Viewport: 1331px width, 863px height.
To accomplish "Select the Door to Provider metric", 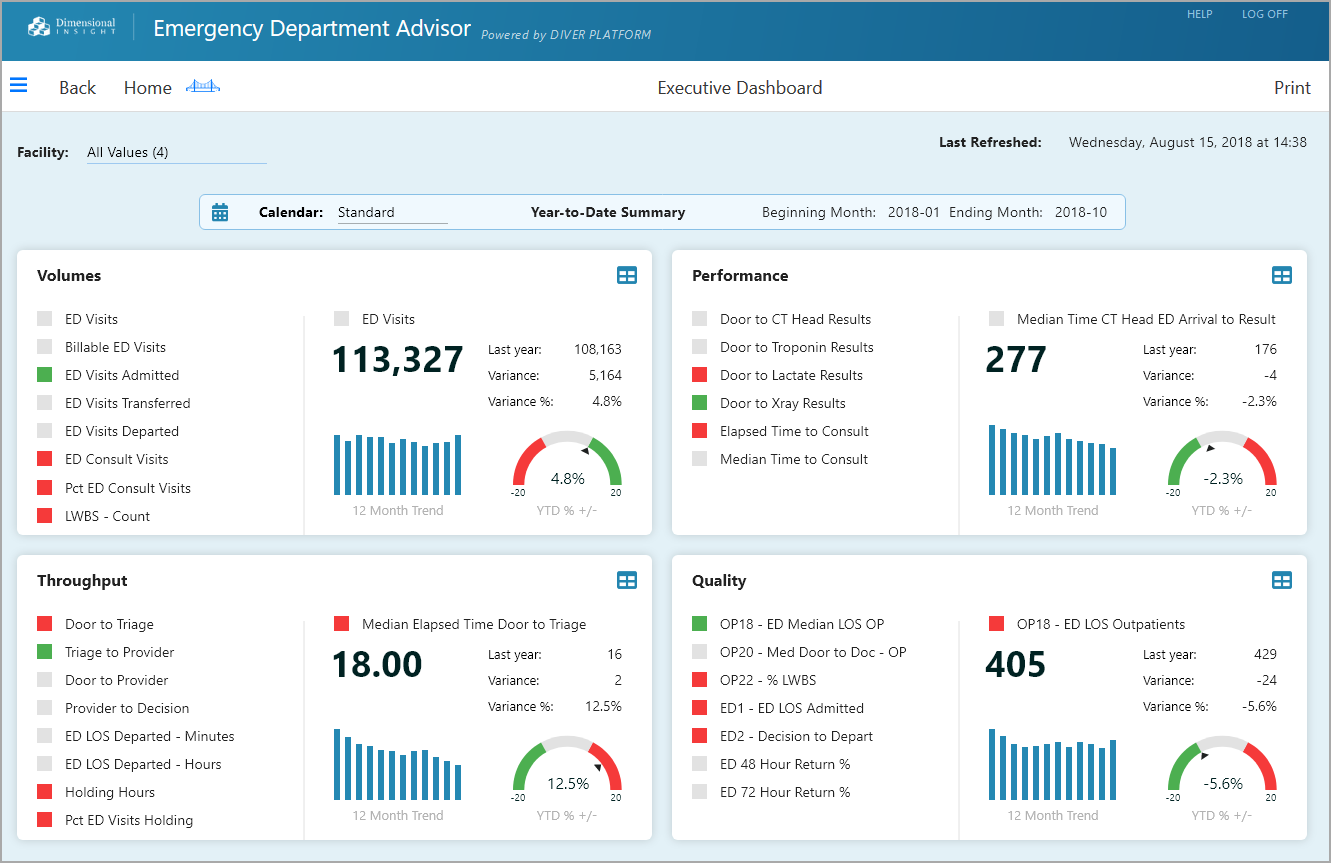I will [116, 680].
